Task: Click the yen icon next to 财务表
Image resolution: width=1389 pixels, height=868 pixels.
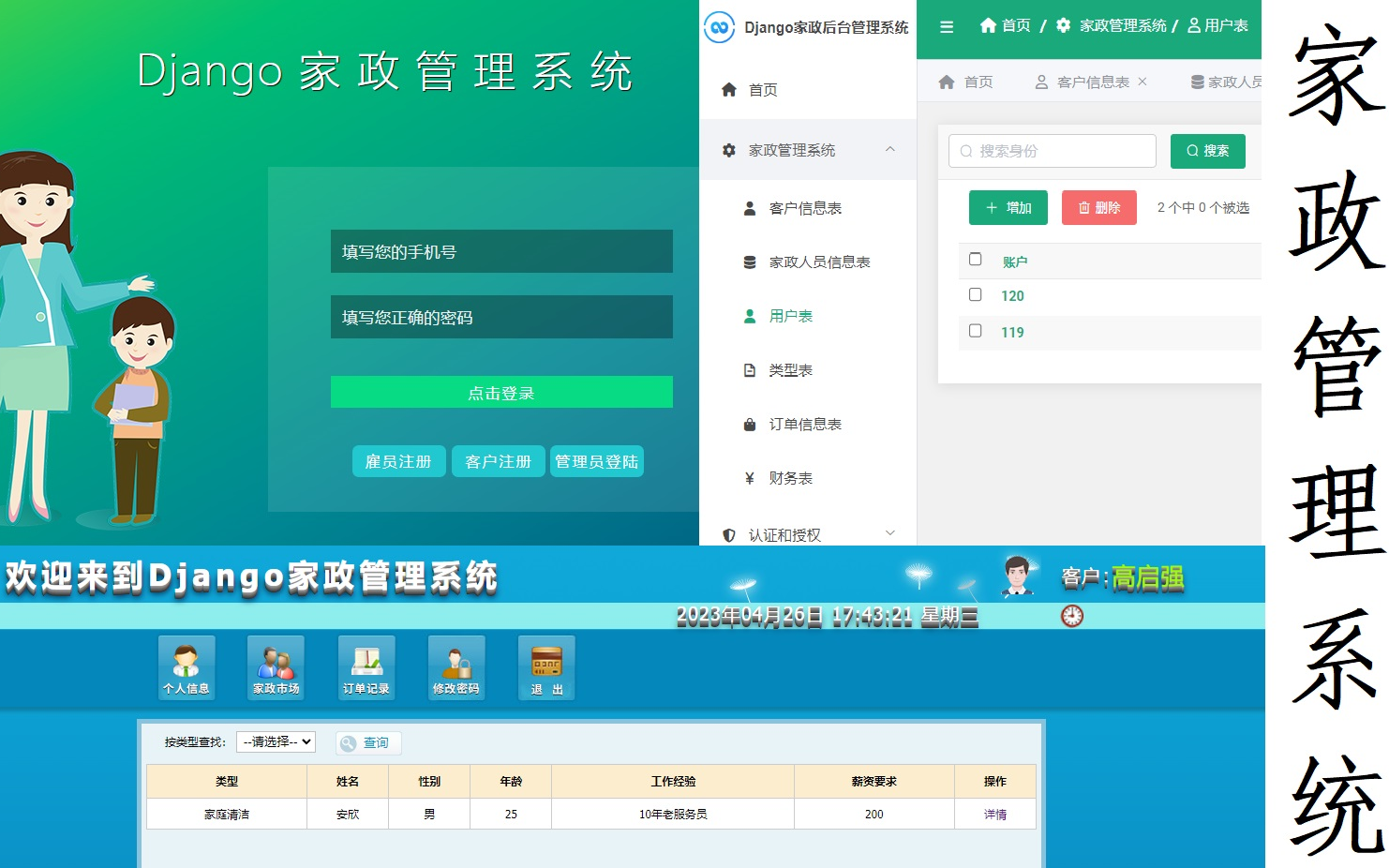Action: click(750, 478)
